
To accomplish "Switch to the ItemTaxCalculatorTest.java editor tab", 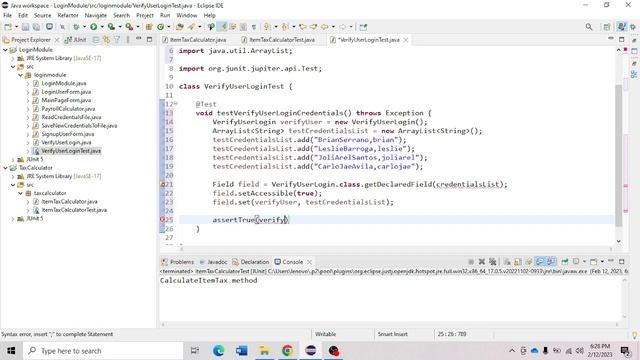I will 282,40.
